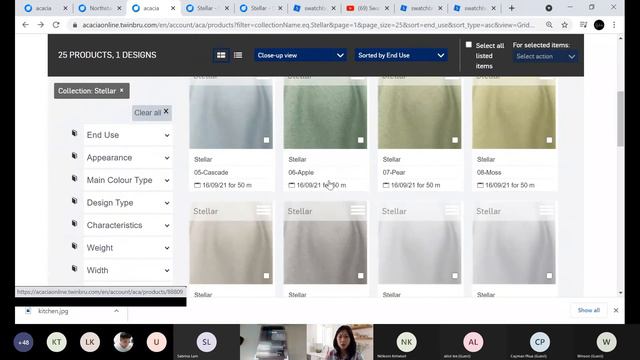This screenshot has height=360, width=640.
Task: Click the calendar icon under 05-Cascade
Action: [197, 185]
